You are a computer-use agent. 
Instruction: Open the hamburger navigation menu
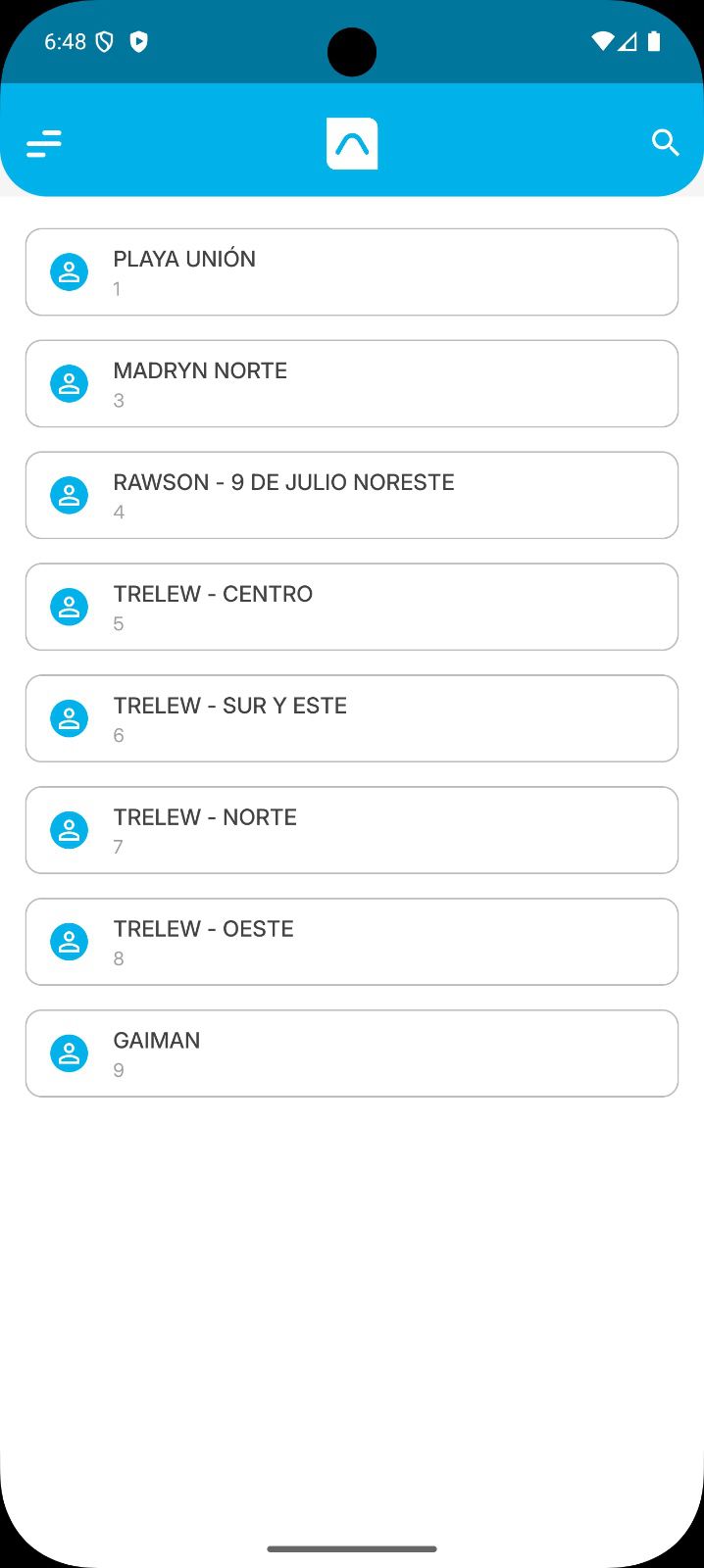click(x=44, y=144)
